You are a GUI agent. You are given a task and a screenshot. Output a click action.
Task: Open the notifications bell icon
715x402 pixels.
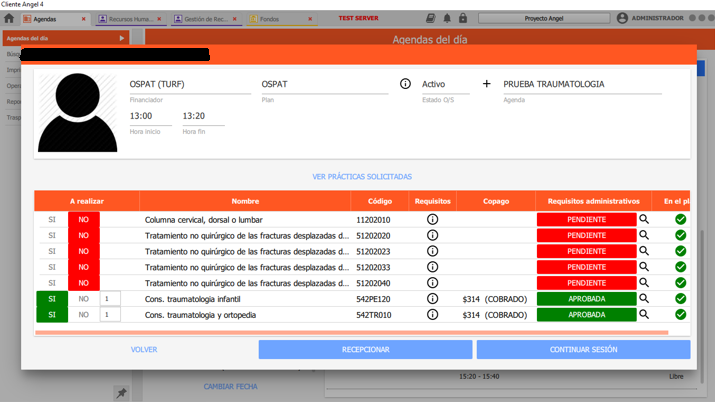coord(447,18)
